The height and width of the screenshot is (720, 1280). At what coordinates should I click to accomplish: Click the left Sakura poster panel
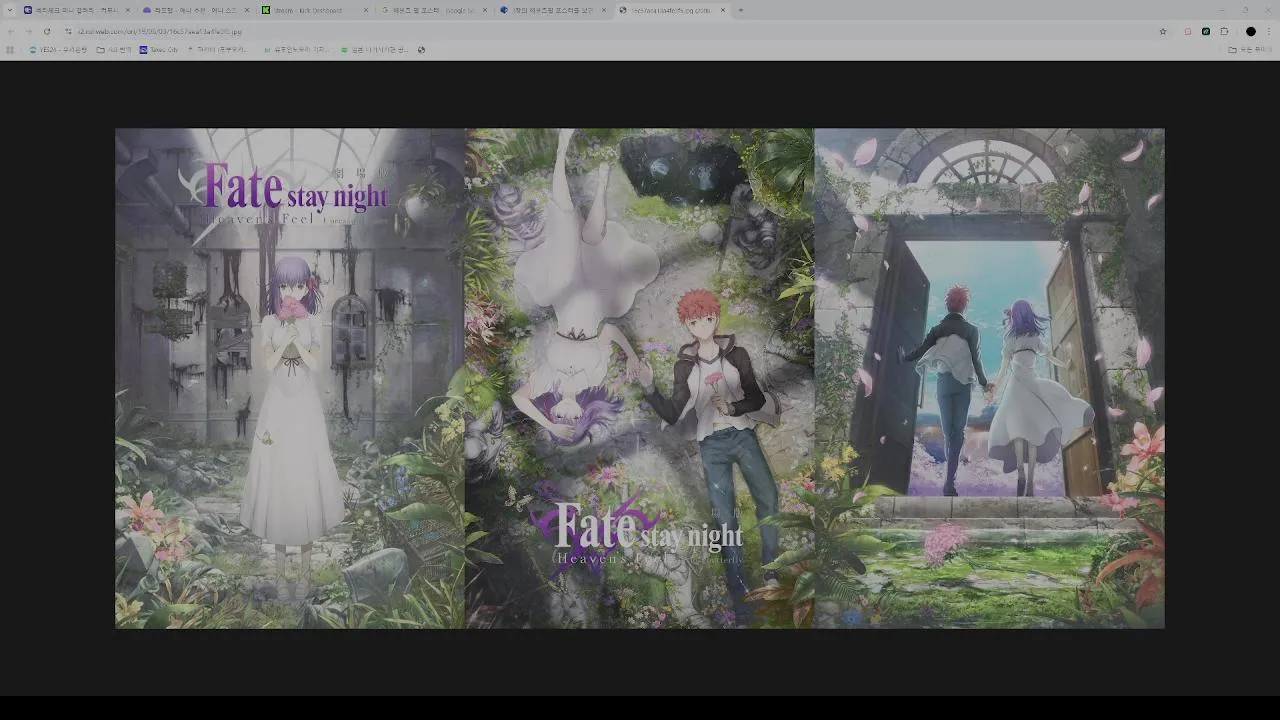pyautogui.click(x=290, y=378)
